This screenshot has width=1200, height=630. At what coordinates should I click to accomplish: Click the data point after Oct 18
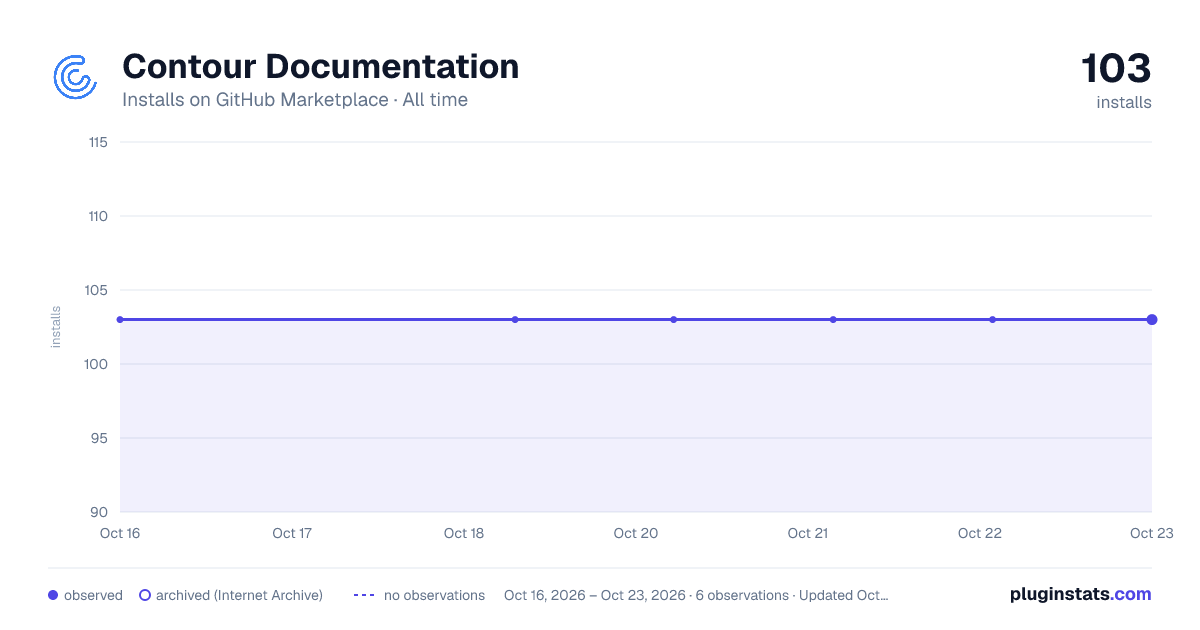click(515, 320)
